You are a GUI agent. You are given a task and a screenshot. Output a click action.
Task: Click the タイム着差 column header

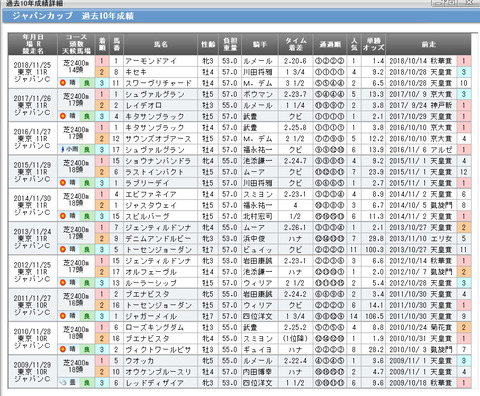296,44
